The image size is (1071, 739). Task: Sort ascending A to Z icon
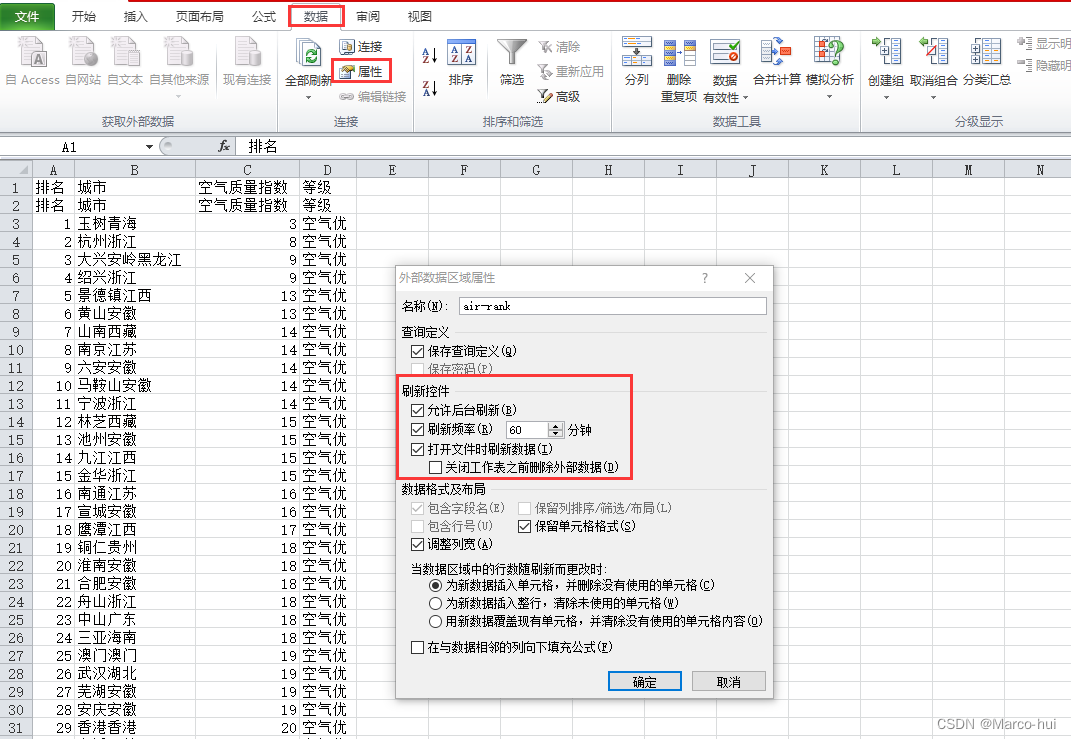[430, 55]
